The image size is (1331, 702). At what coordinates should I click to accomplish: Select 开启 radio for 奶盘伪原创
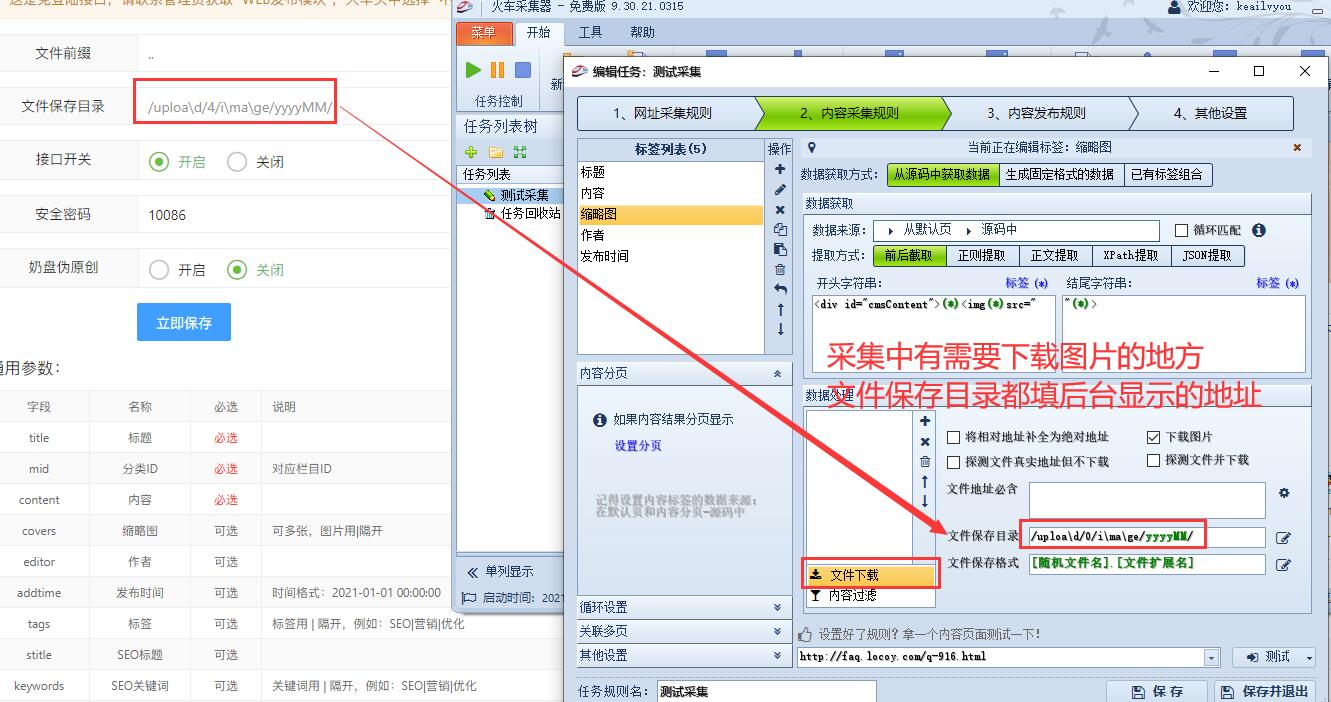tap(158, 269)
